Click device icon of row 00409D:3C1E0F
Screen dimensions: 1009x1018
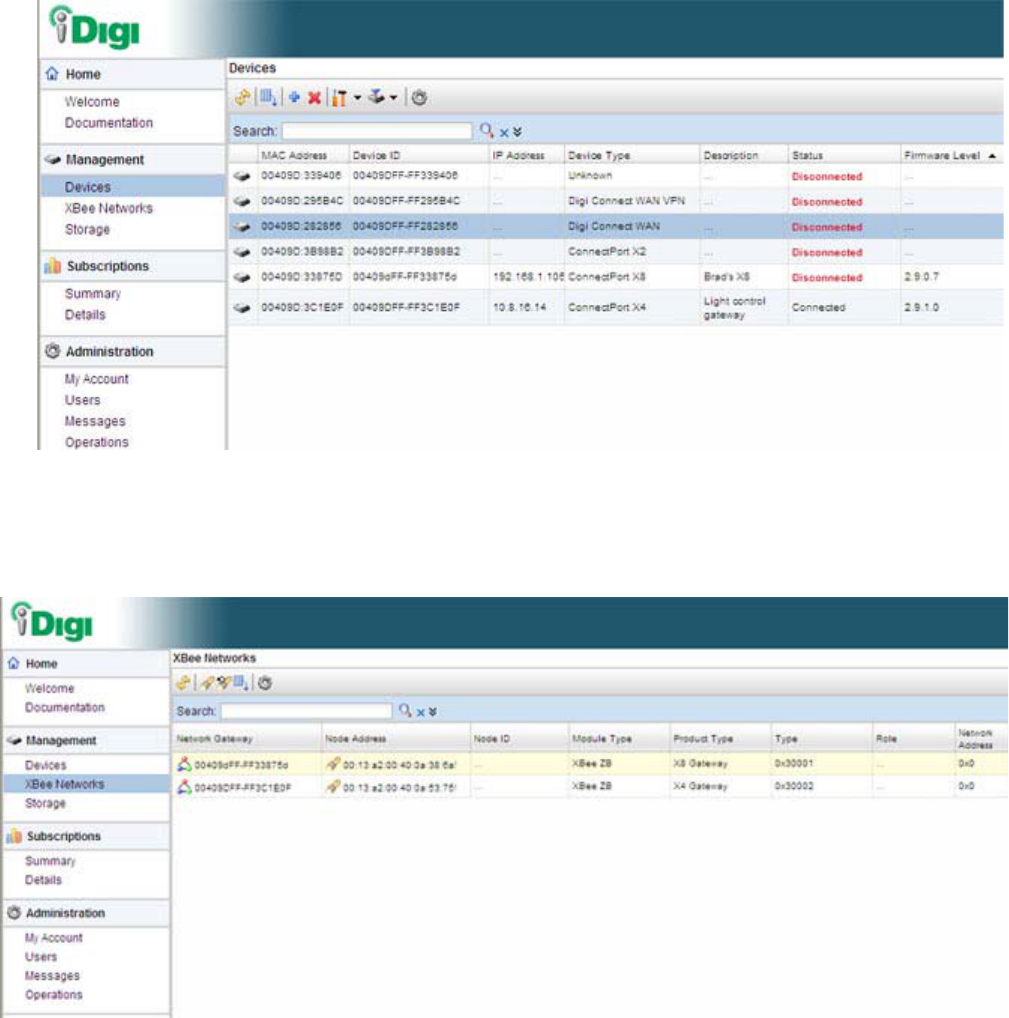point(242,308)
